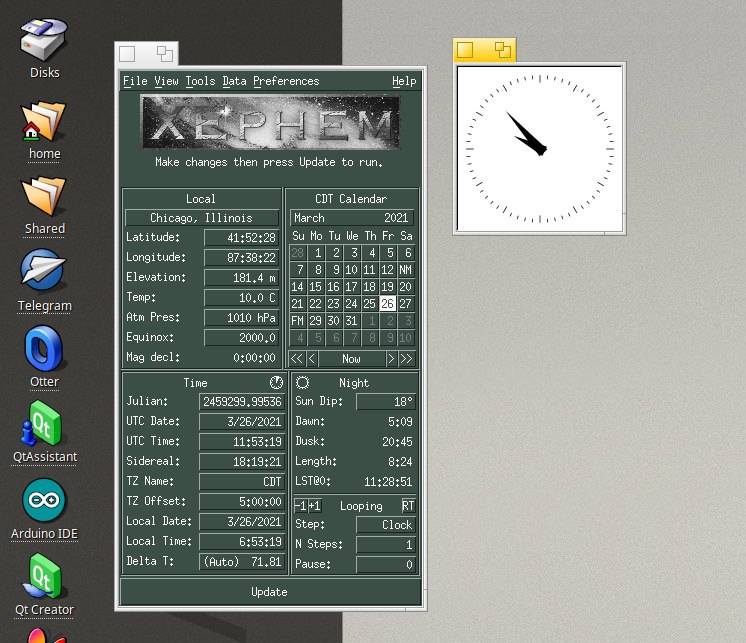Go to next month with > button
Viewport: 746px width, 643px height.
pyautogui.click(x=391, y=359)
